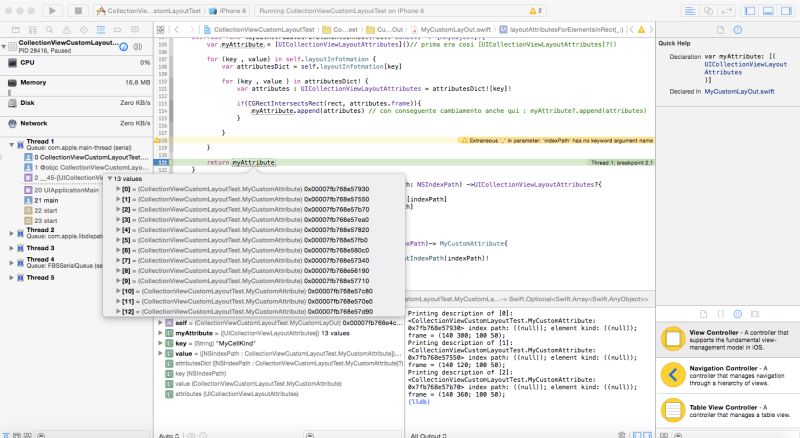Expand Thread 3 in debug navigator

coord(11,248)
